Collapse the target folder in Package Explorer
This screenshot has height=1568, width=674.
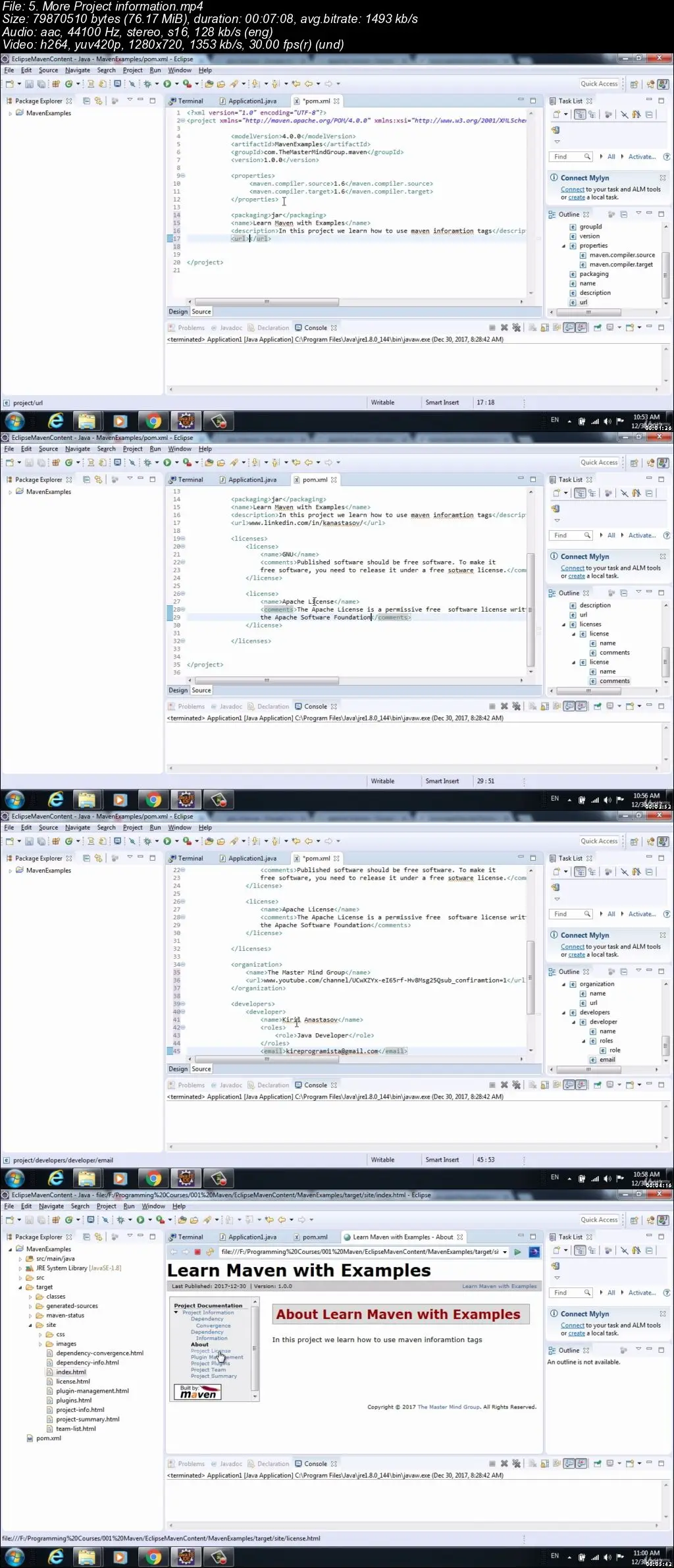[20, 1287]
